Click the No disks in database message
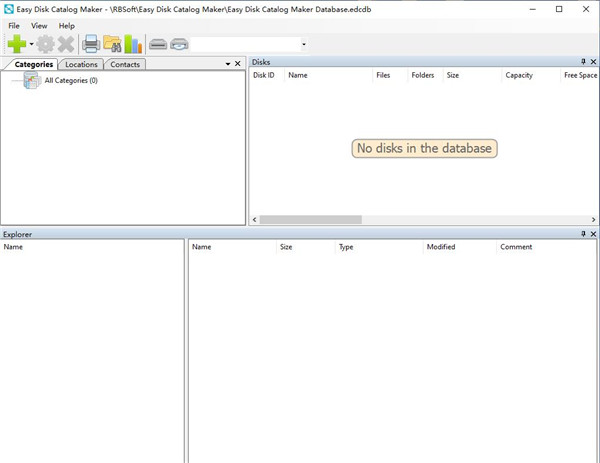This screenshot has height=463, width=600. 424,148
